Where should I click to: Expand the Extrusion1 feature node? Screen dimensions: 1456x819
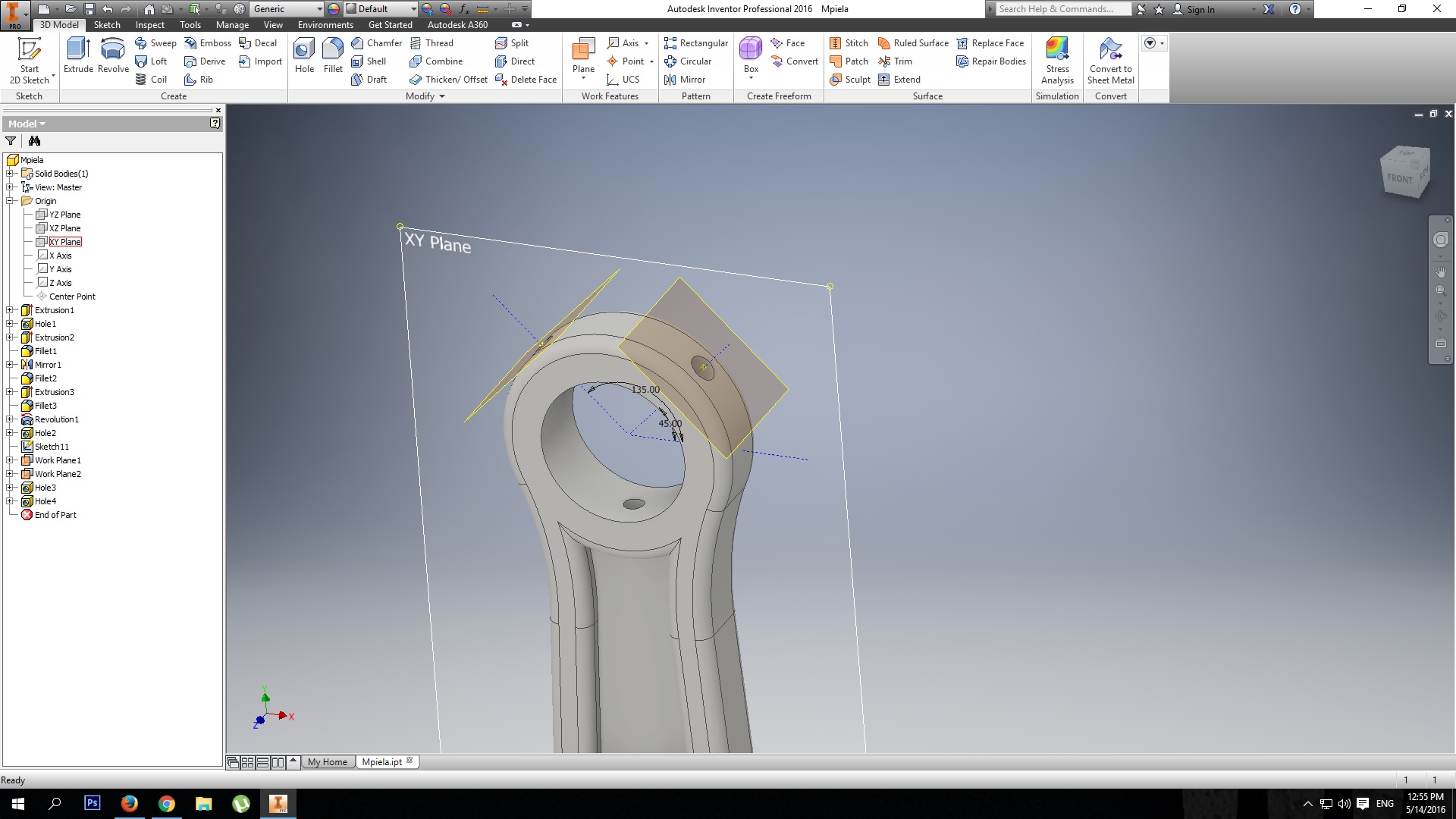[x=11, y=310]
